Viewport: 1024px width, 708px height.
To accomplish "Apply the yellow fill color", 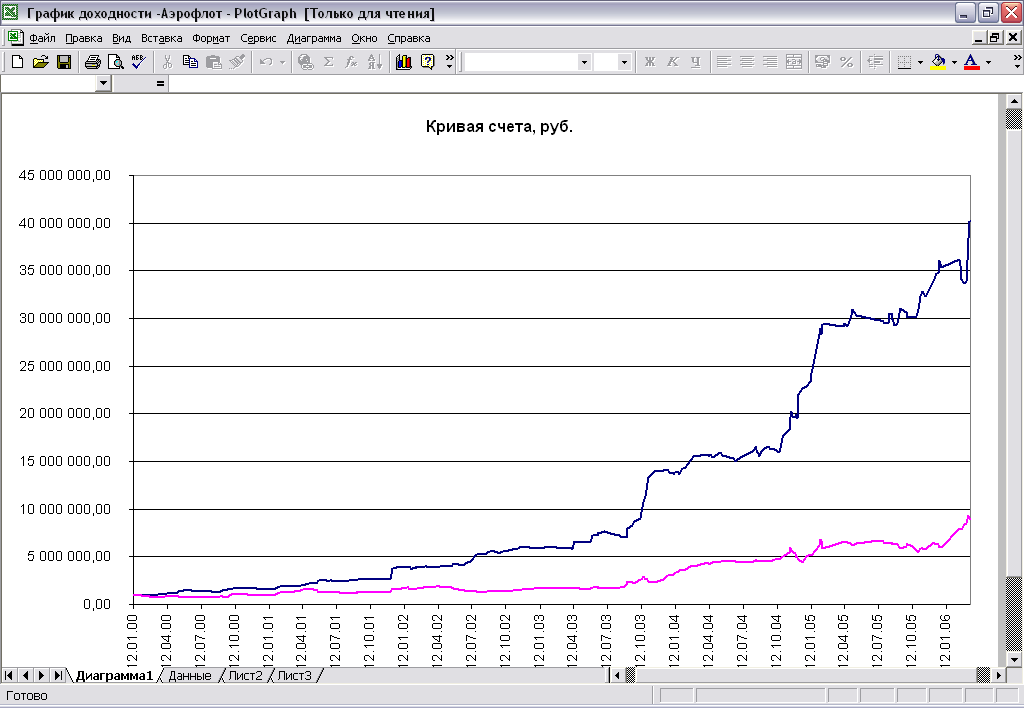I will coord(938,62).
